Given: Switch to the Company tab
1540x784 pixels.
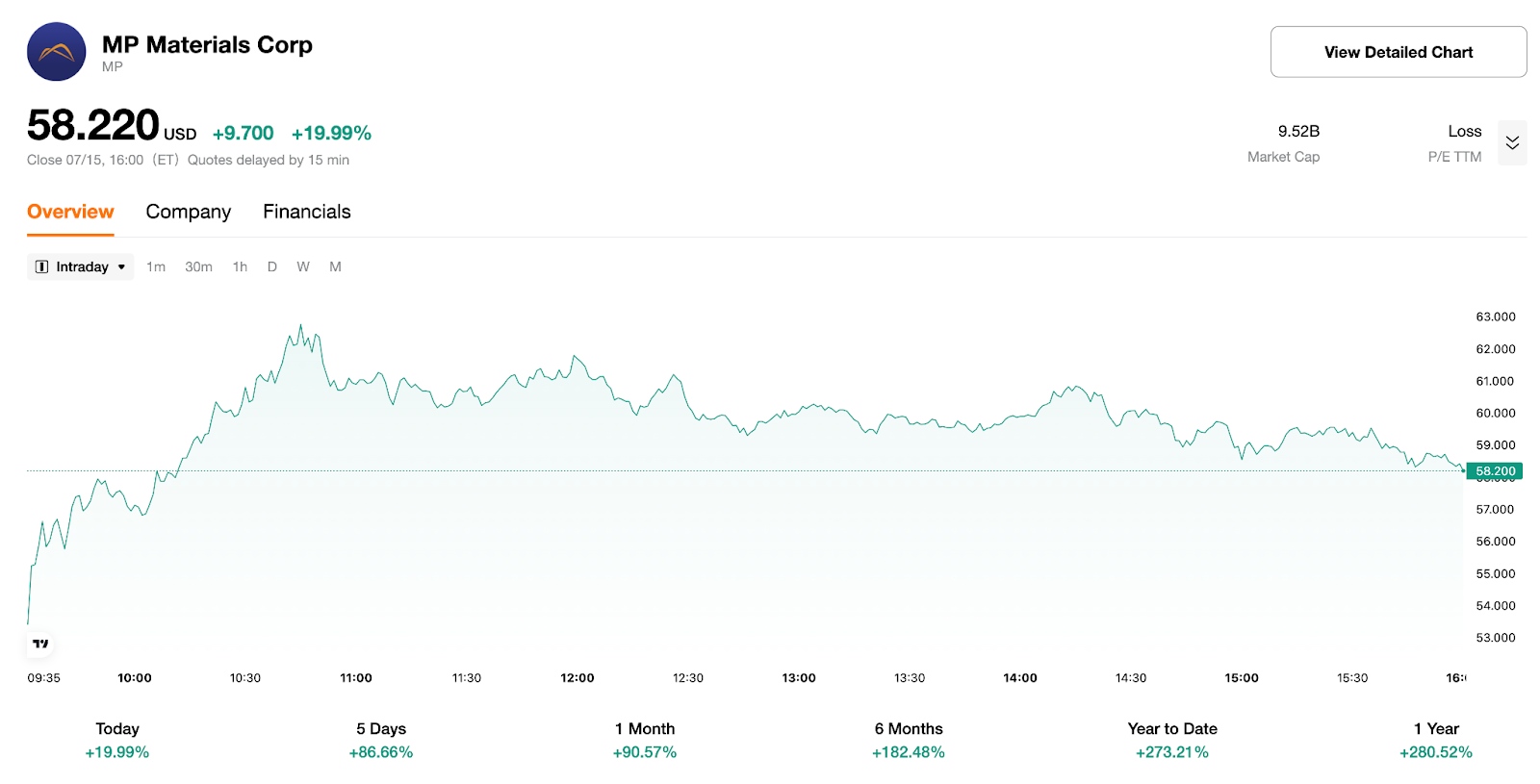Looking at the screenshot, I should coord(188,212).
